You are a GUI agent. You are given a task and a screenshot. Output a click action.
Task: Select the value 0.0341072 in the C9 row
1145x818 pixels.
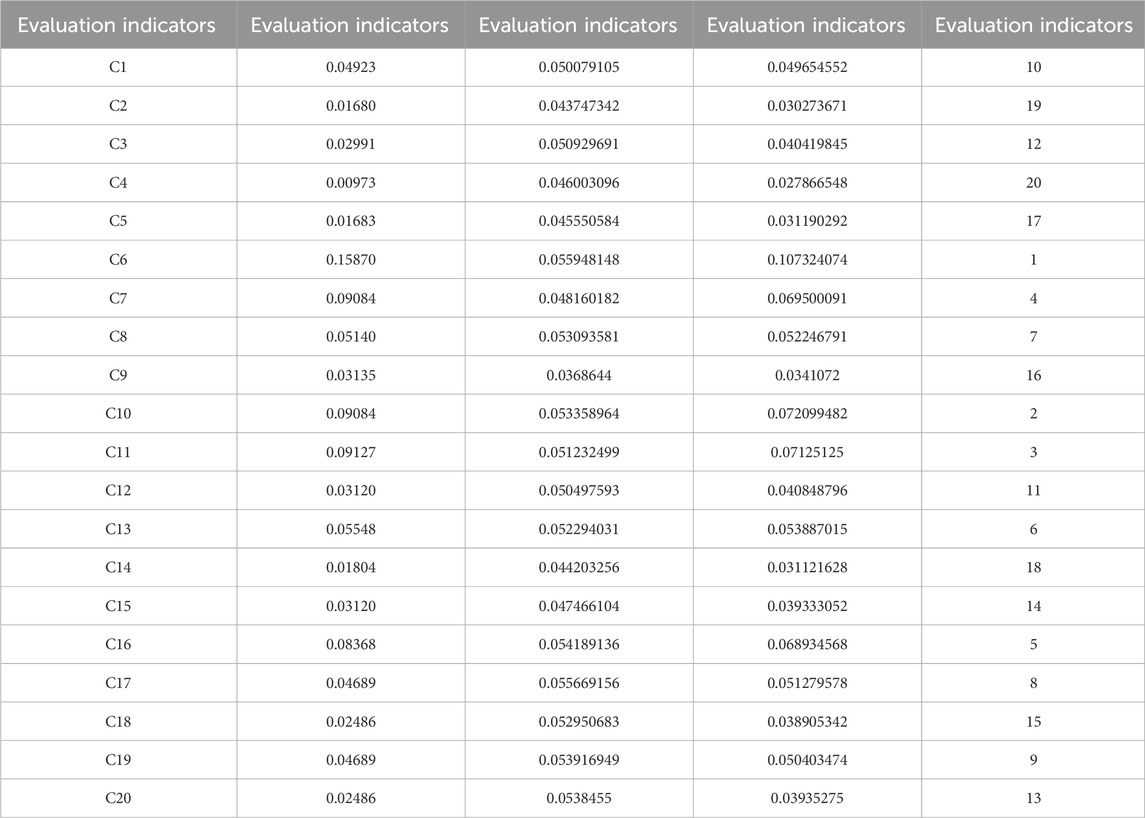[806, 376]
